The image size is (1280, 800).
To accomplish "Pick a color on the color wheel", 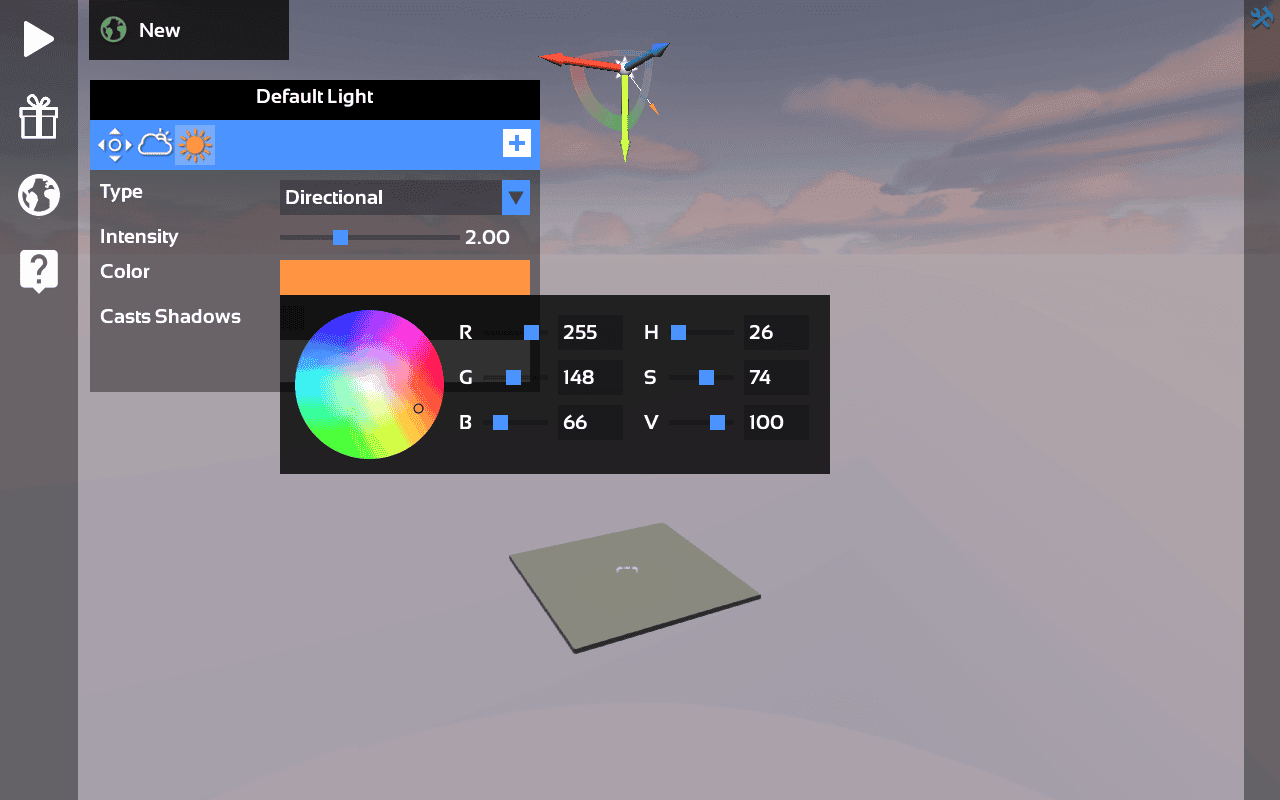I will pyautogui.click(x=369, y=383).
